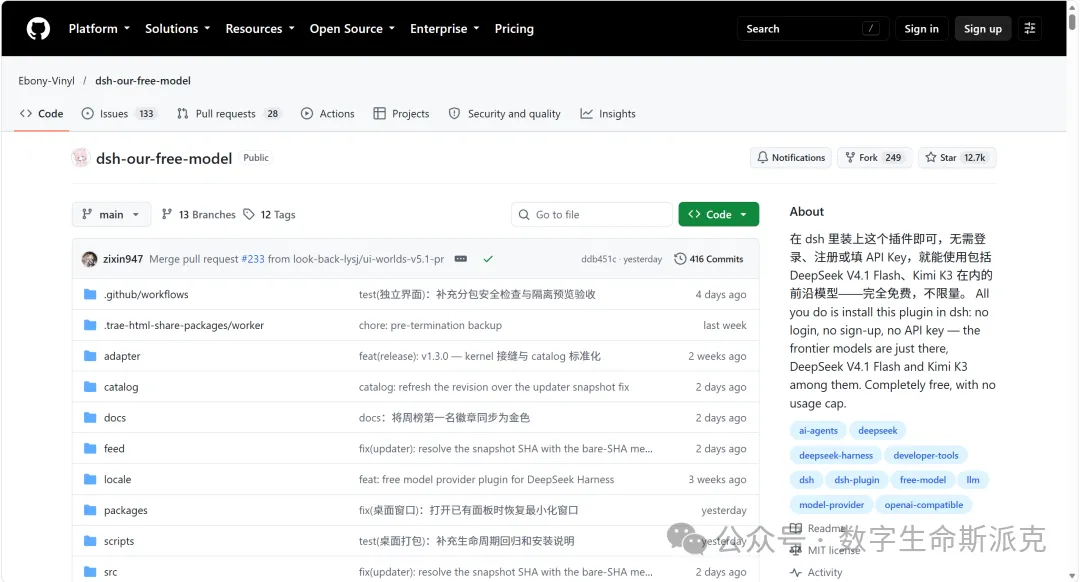Viewport: 1080px width, 582px height.
Task: View commit status green checkmark
Action: (488, 259)
